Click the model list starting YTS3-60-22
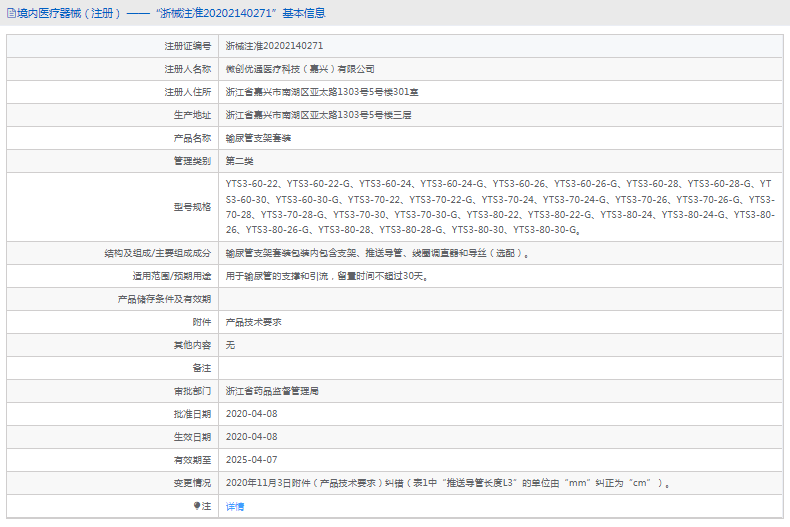This screenshot has width=790, height=527. (x=500, y=207)
